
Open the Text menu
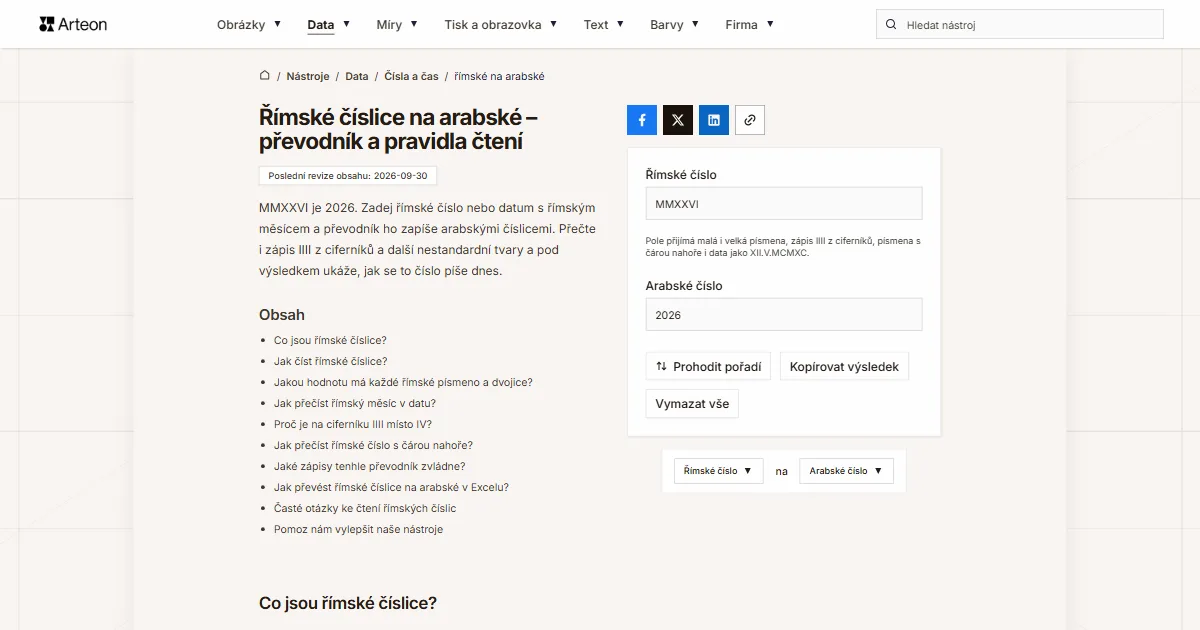click(x=604, y=24)
